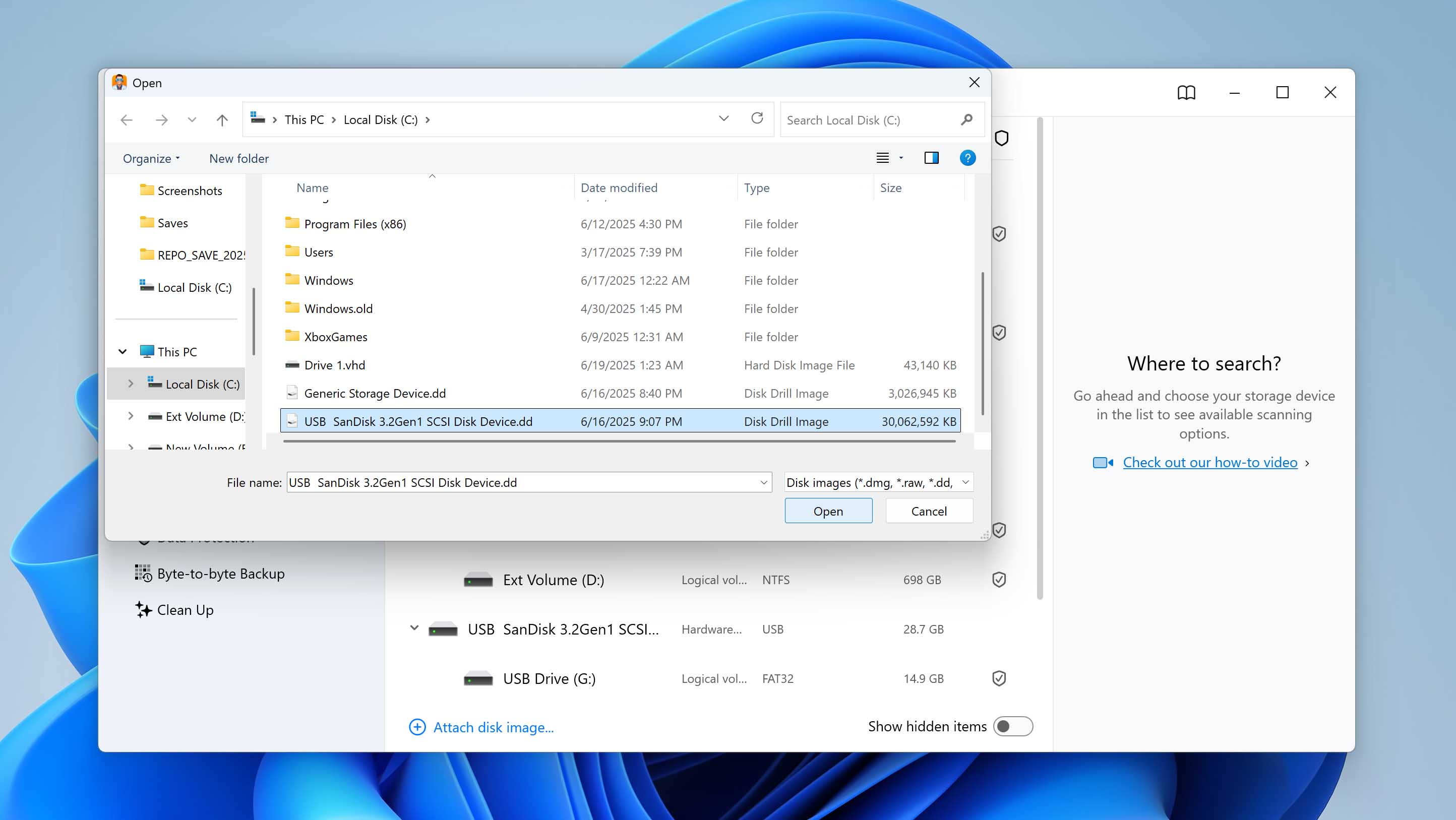Expand Local Disk (C:) tree node
The height and width of the screenshot is (820, 1456).
(x=131, y=384)
